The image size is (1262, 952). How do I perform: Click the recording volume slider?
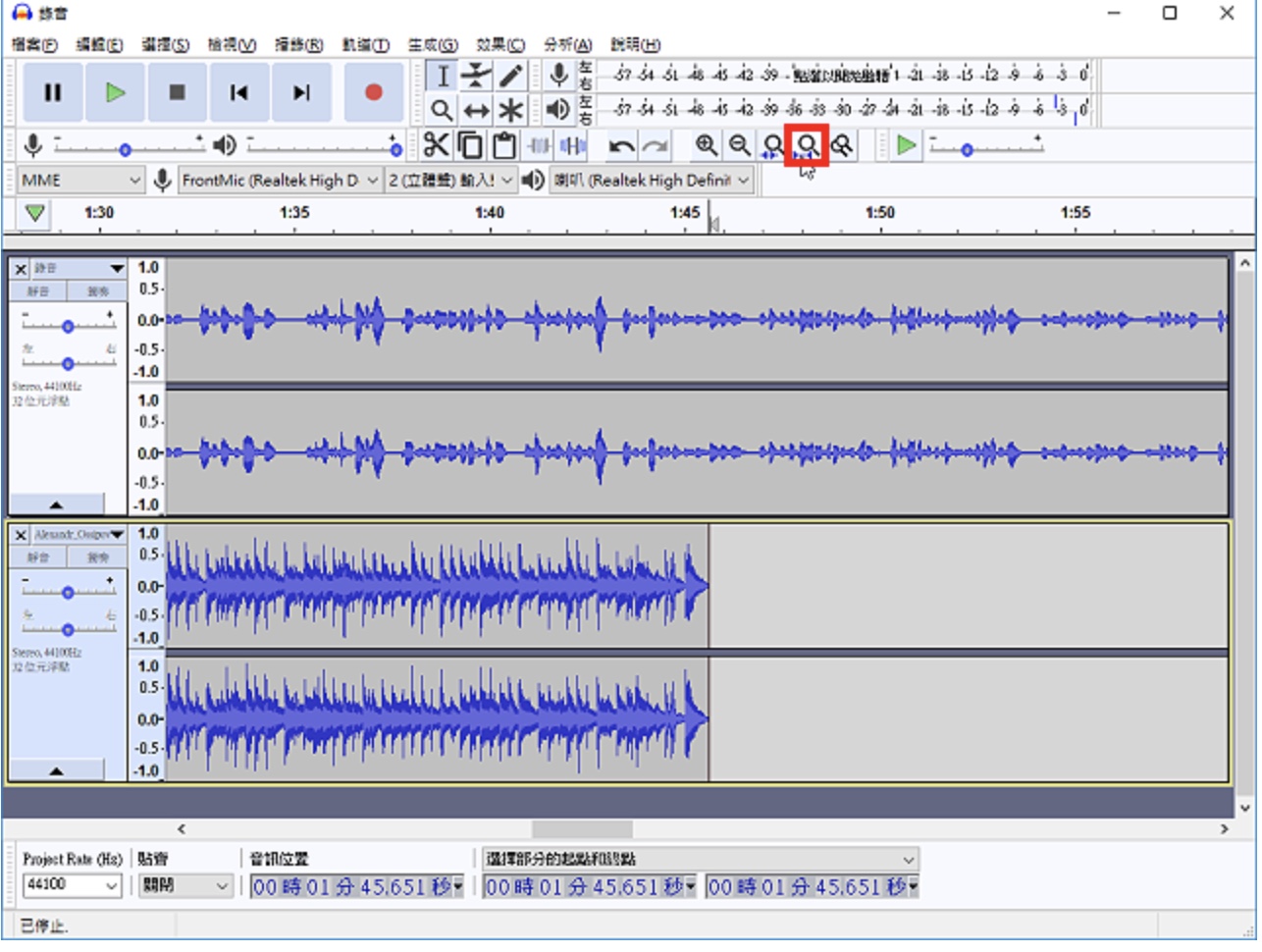click(x=129, y=146)
